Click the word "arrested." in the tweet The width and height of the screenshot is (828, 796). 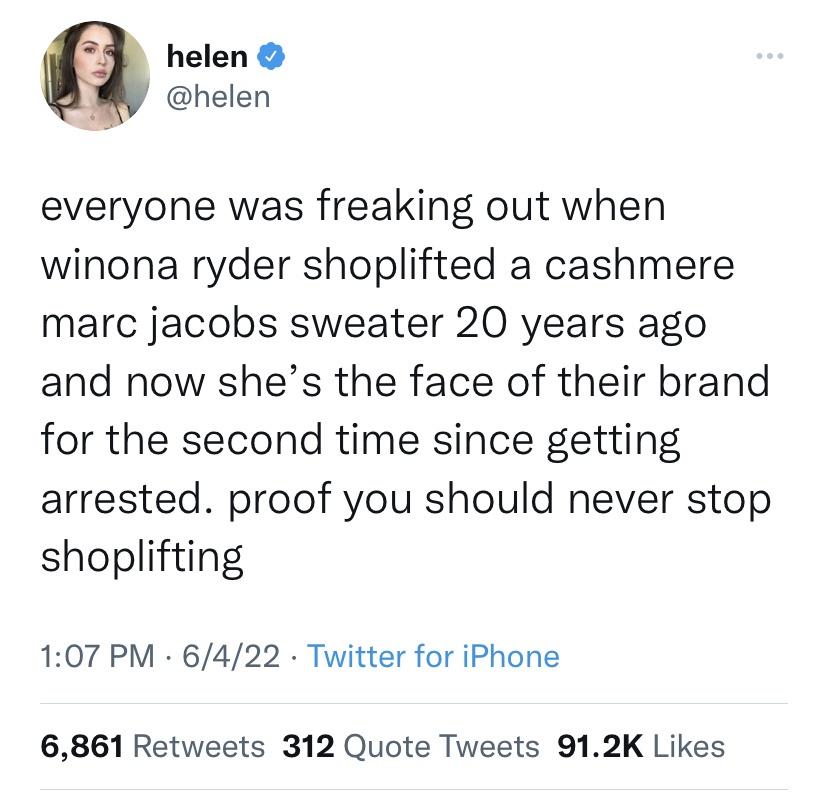pos(117,500)
